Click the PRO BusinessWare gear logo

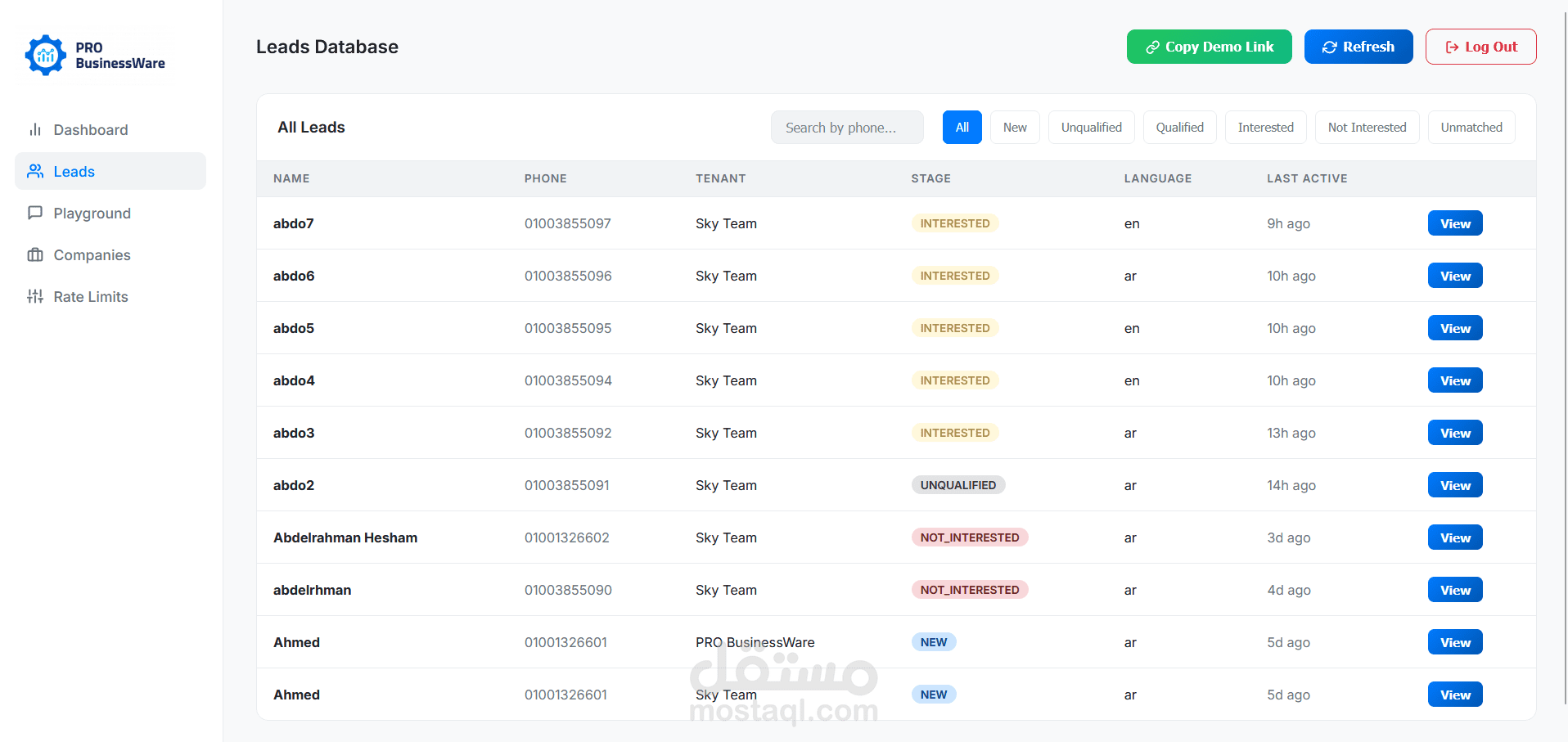[x=46, y=55]
